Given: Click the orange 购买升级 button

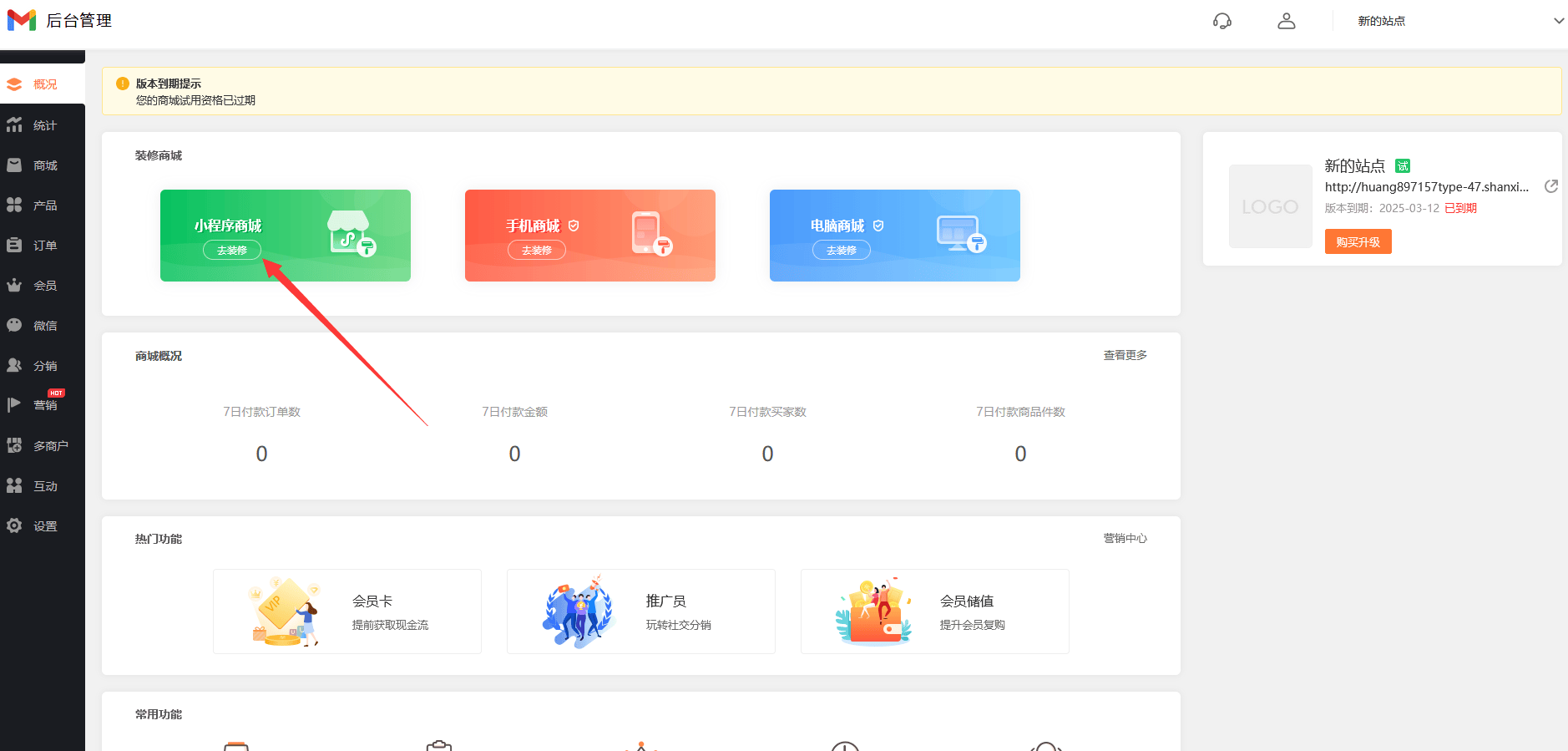Looking at the screenshot, I should [x=1358, y=241].
